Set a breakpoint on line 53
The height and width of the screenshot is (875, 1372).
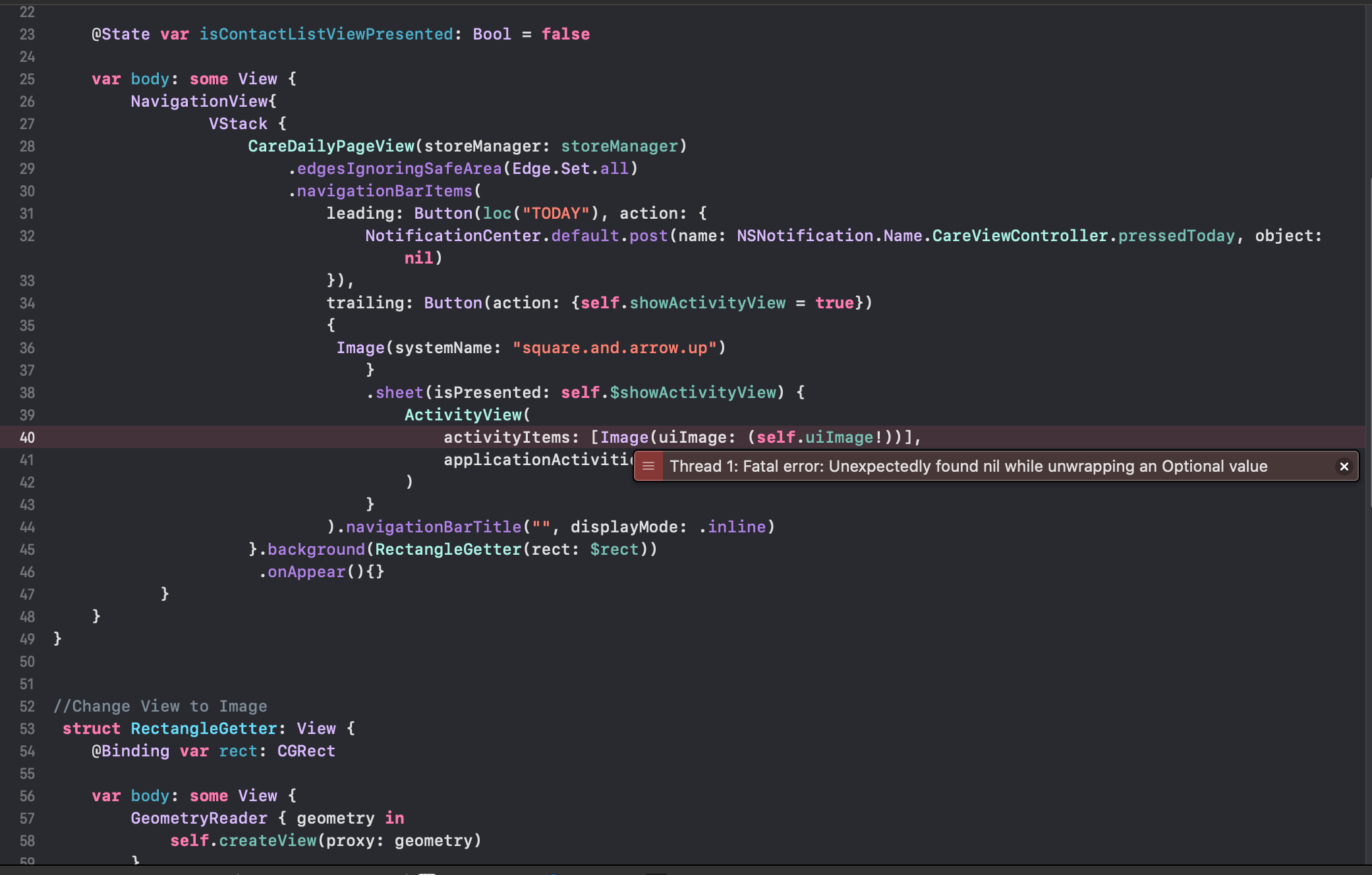pyautogui.click(x=27, y=729)
